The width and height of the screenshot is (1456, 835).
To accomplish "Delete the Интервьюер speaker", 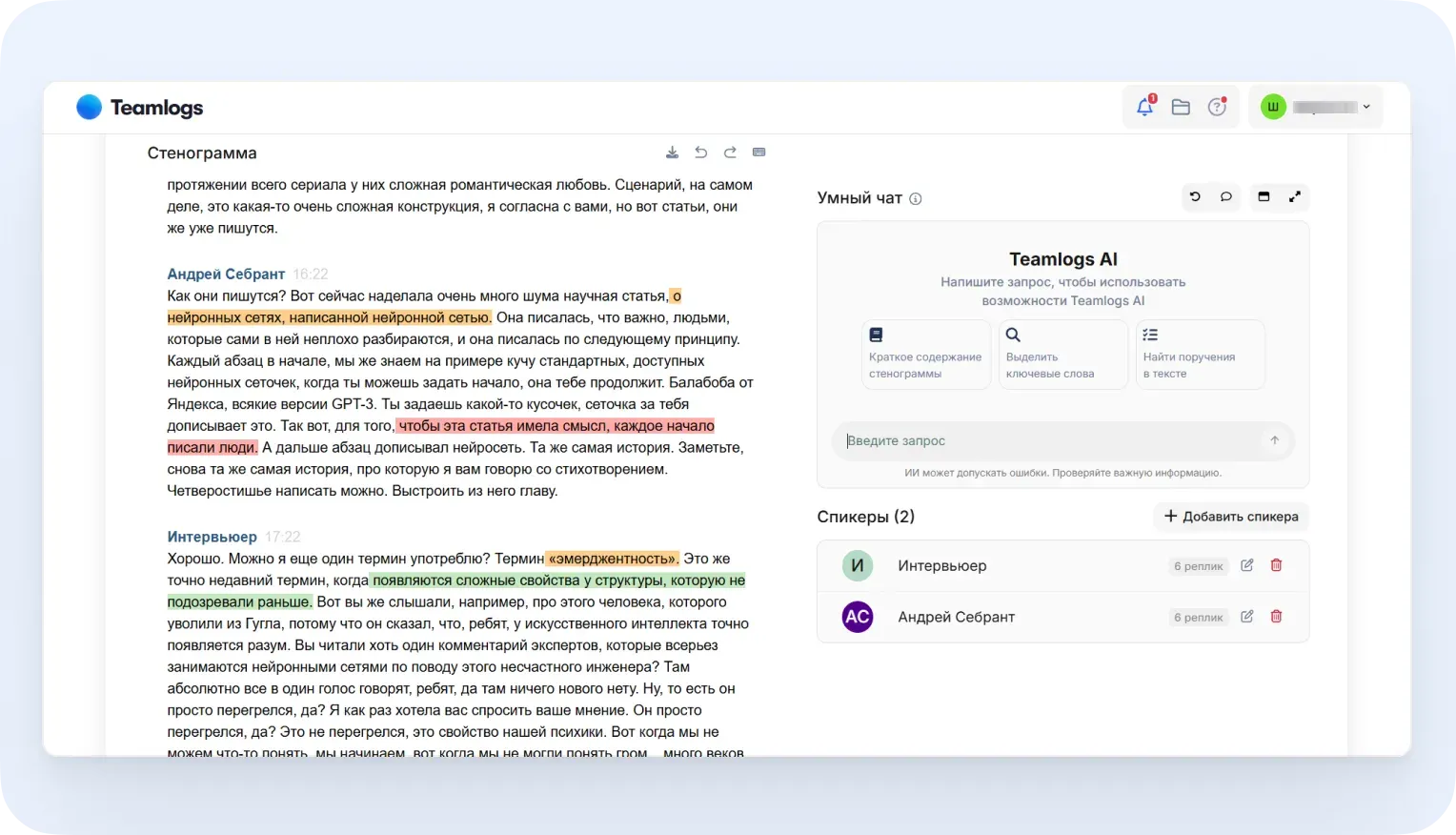I will coord(1277,565).
